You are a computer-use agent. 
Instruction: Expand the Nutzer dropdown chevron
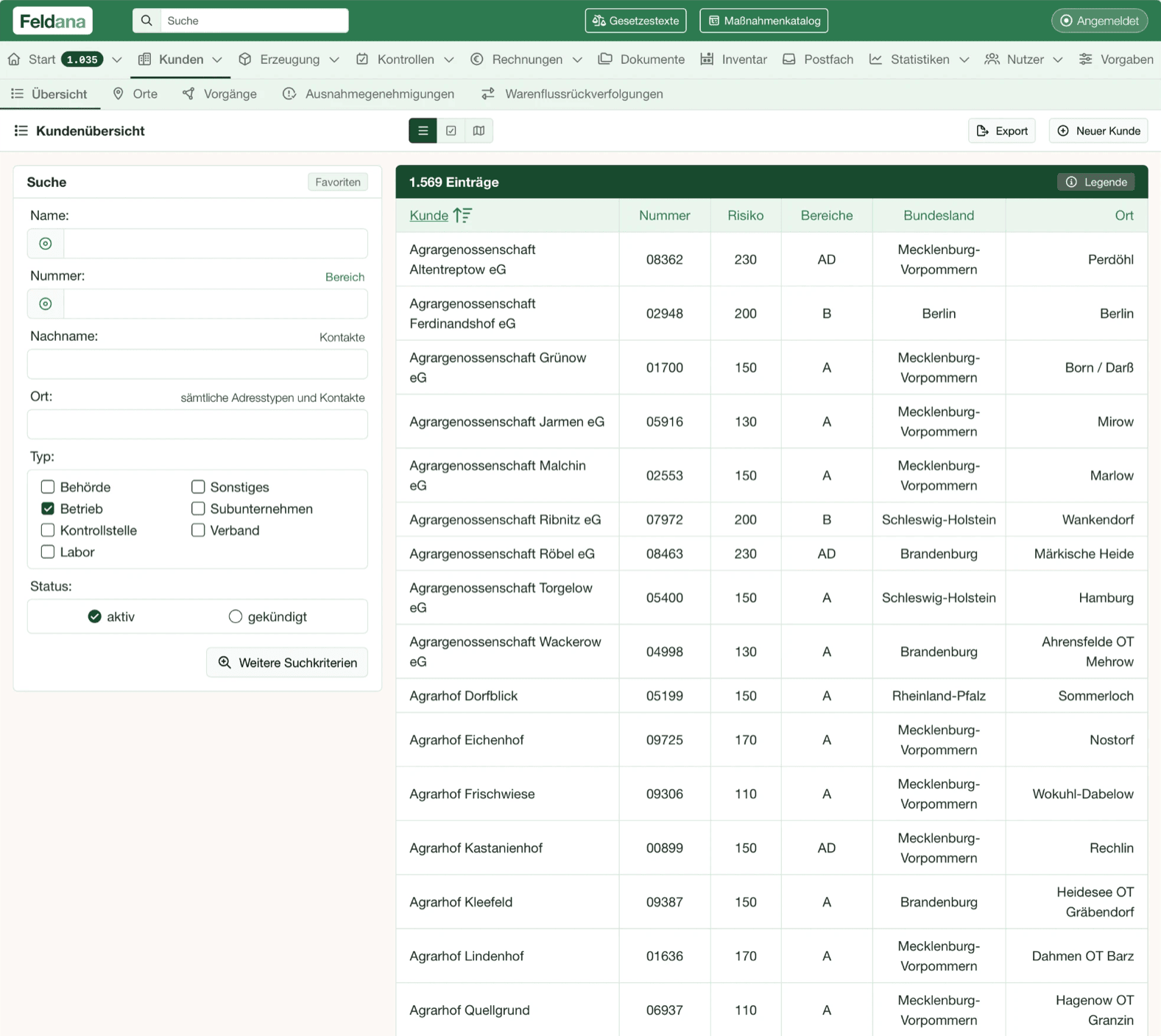click(1058, 60)
